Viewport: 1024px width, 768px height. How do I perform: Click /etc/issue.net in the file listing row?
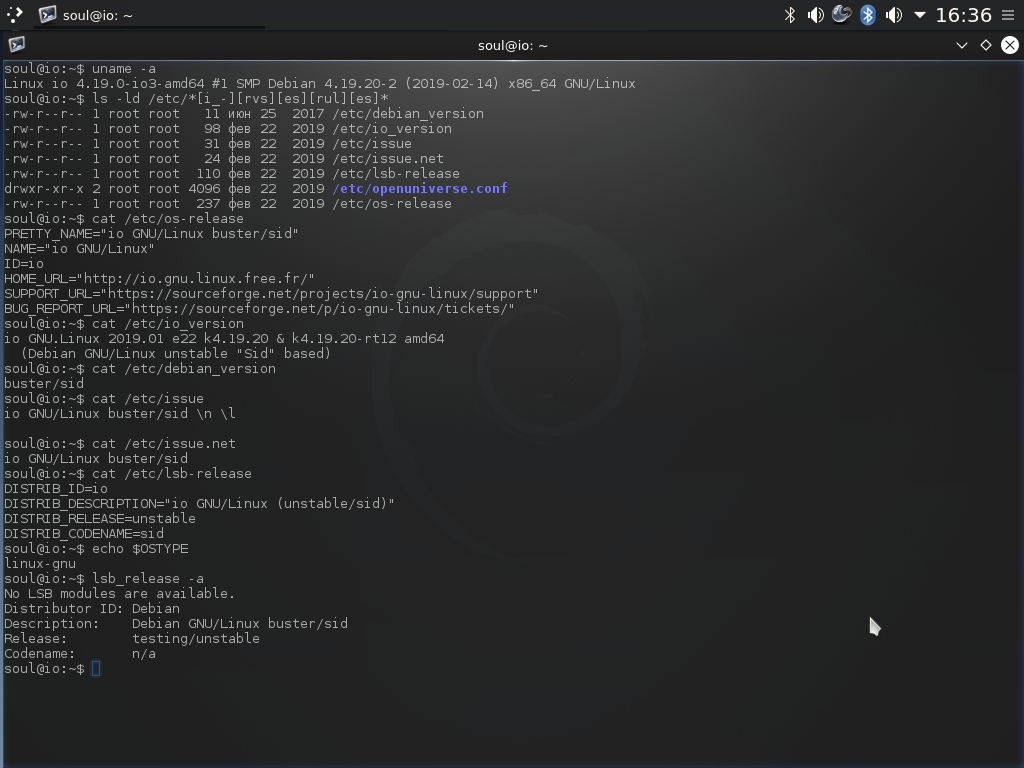[x=388, y=159]
